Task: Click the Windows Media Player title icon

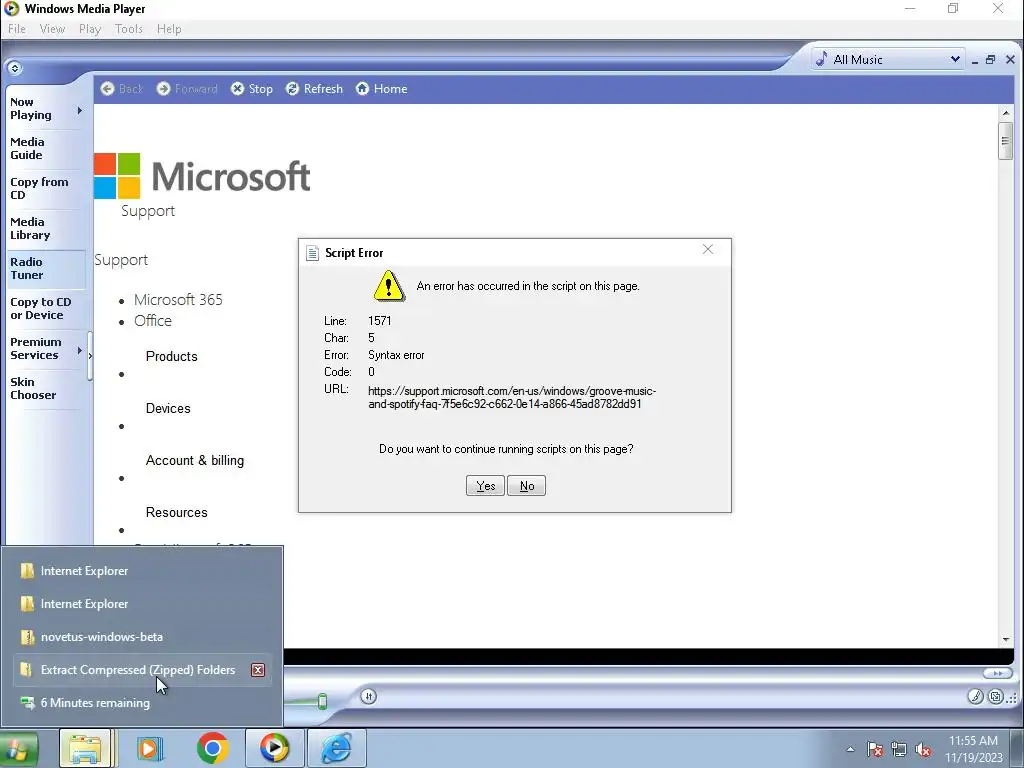Action: pos(11,8)
